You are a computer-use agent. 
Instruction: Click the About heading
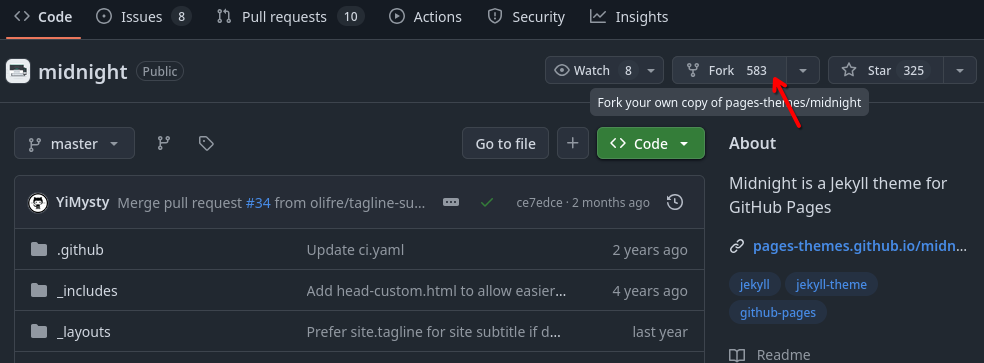752,143
